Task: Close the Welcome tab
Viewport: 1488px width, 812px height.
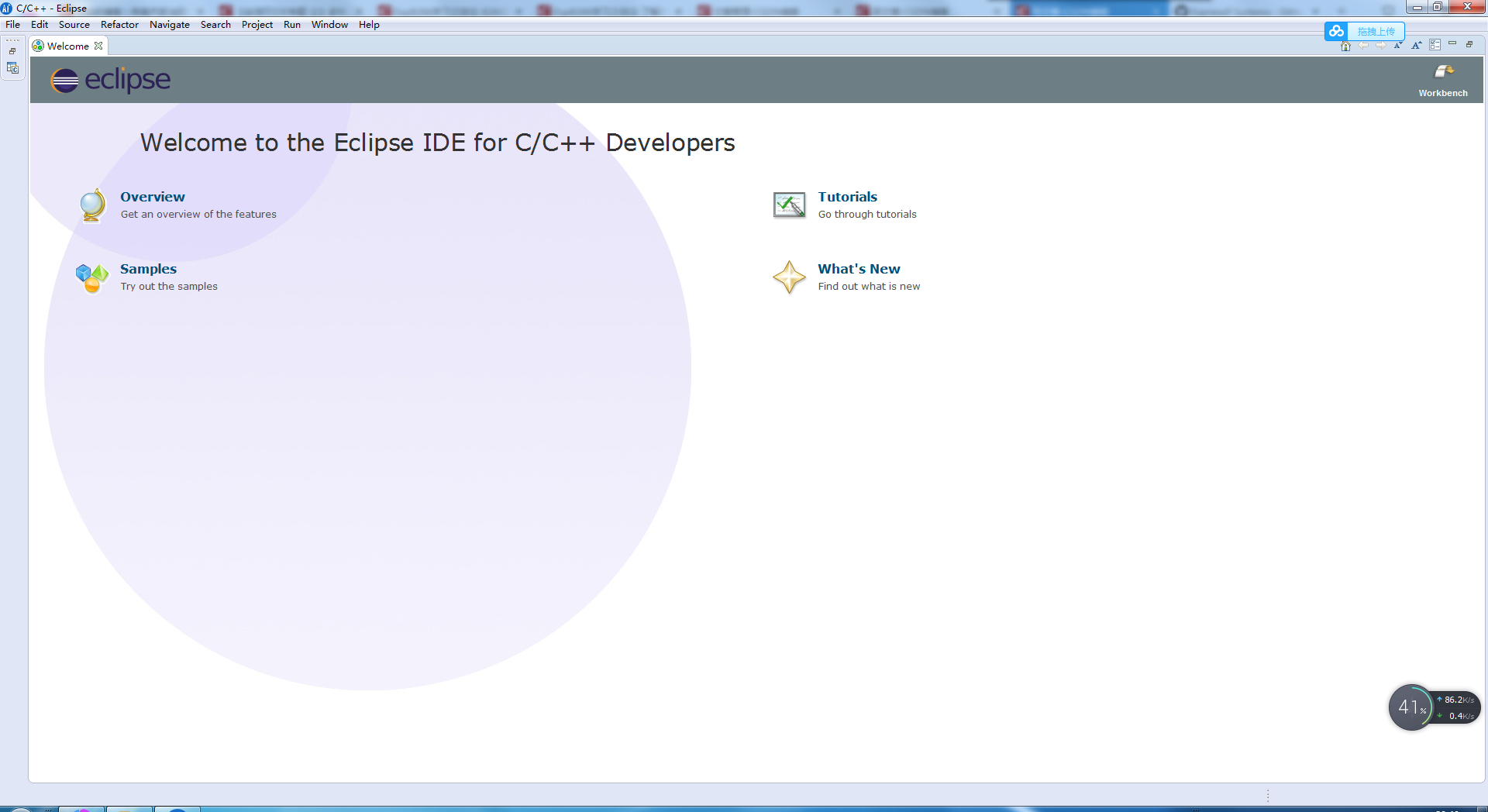Action: tap(98, 46)
